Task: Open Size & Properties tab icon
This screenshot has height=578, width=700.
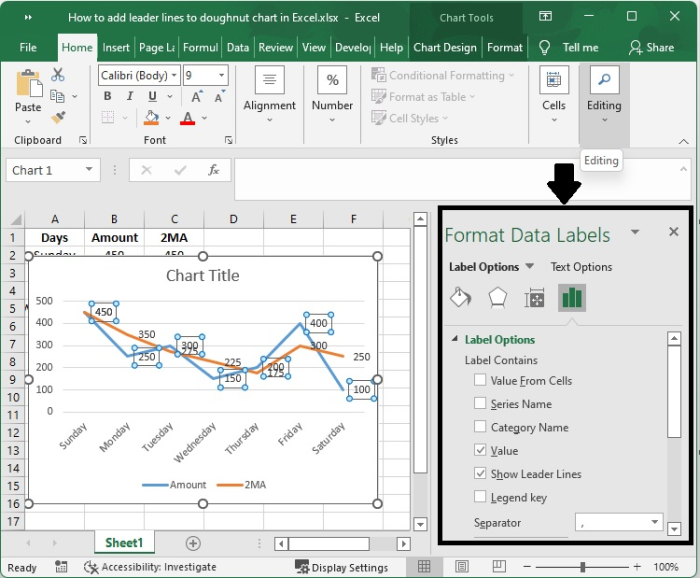Action: [534, 298]
